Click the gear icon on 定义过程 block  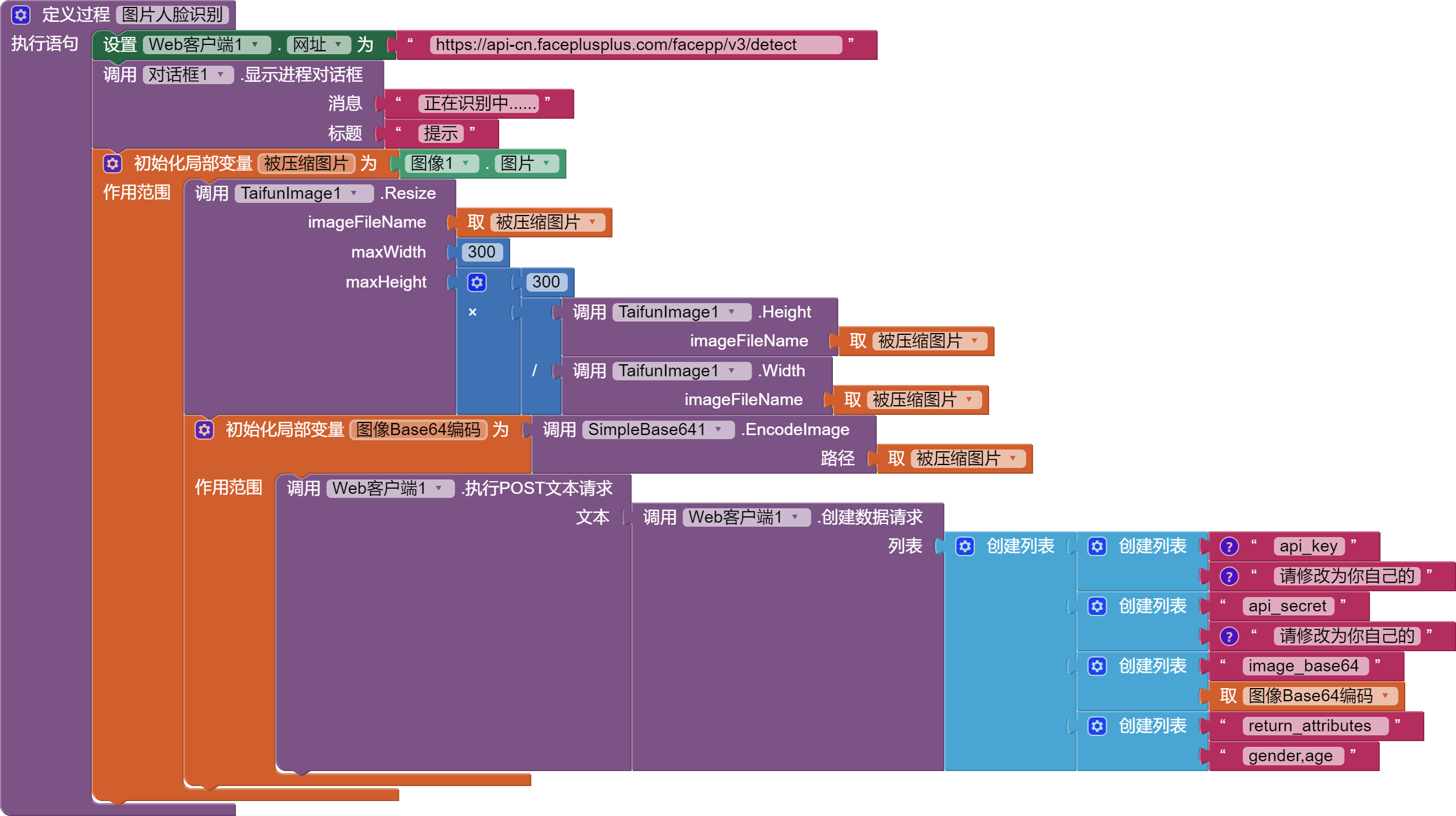click(x=21, y=14)
